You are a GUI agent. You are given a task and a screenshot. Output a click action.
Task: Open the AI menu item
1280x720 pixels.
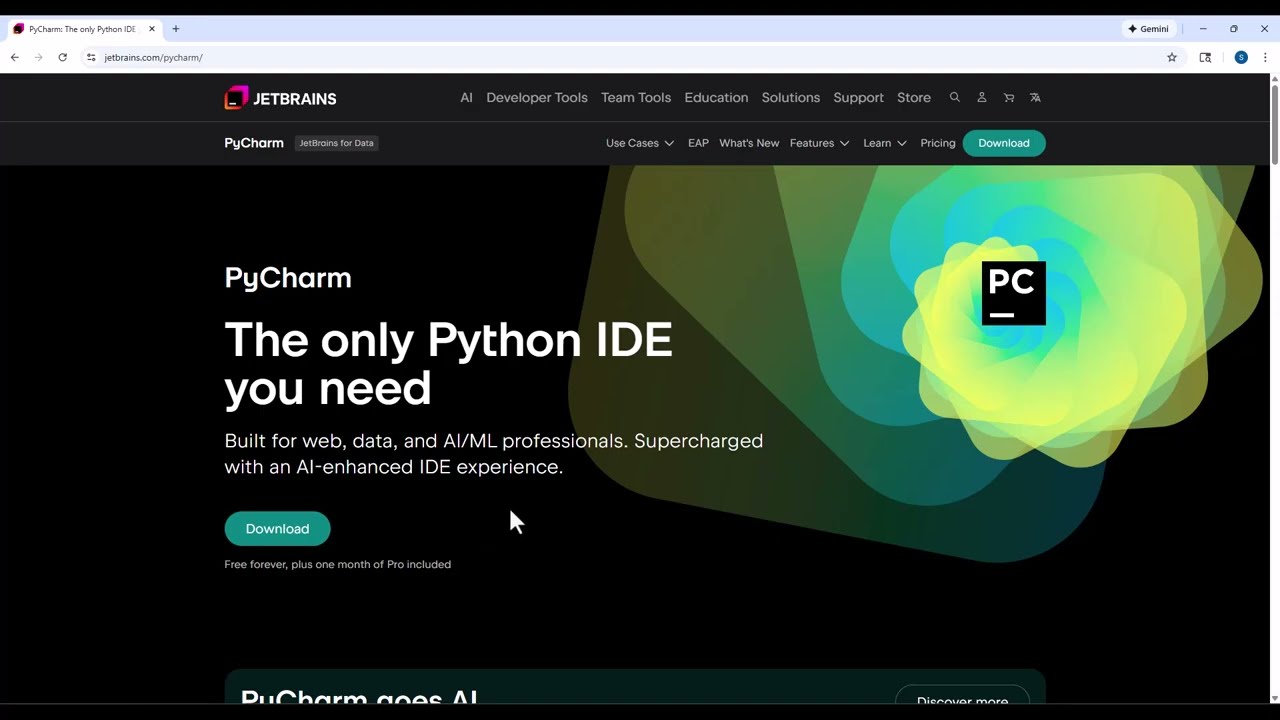466,97
